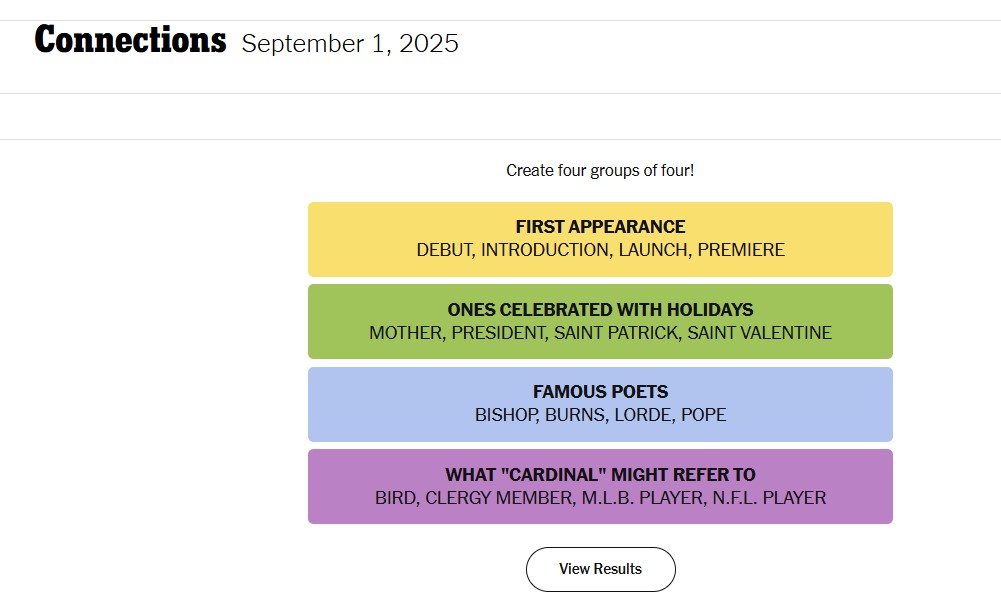Click BISHOP in the blue poets group
Image resolution: width=1001 pixels, height=597 pixels.
coord(505,415)
